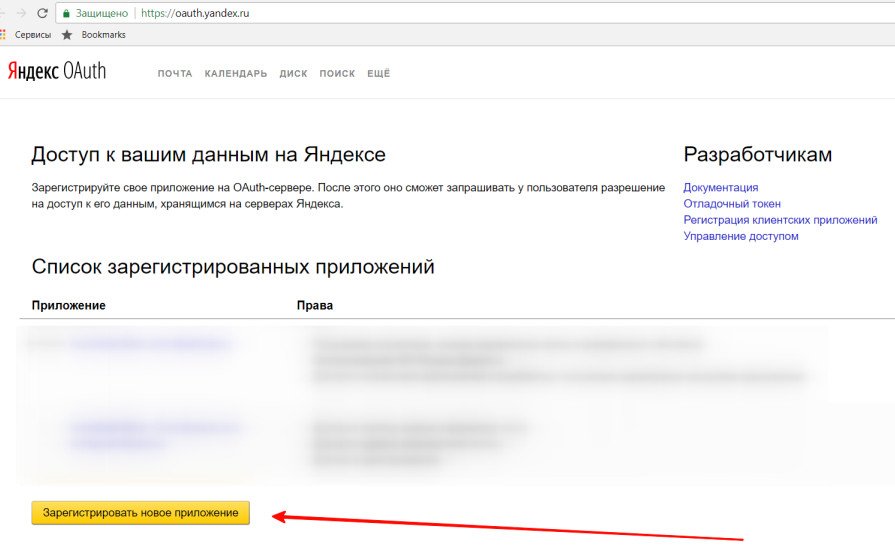Click the browser reload icon
The width and height of the screenshot is (895, 548).
42,13
